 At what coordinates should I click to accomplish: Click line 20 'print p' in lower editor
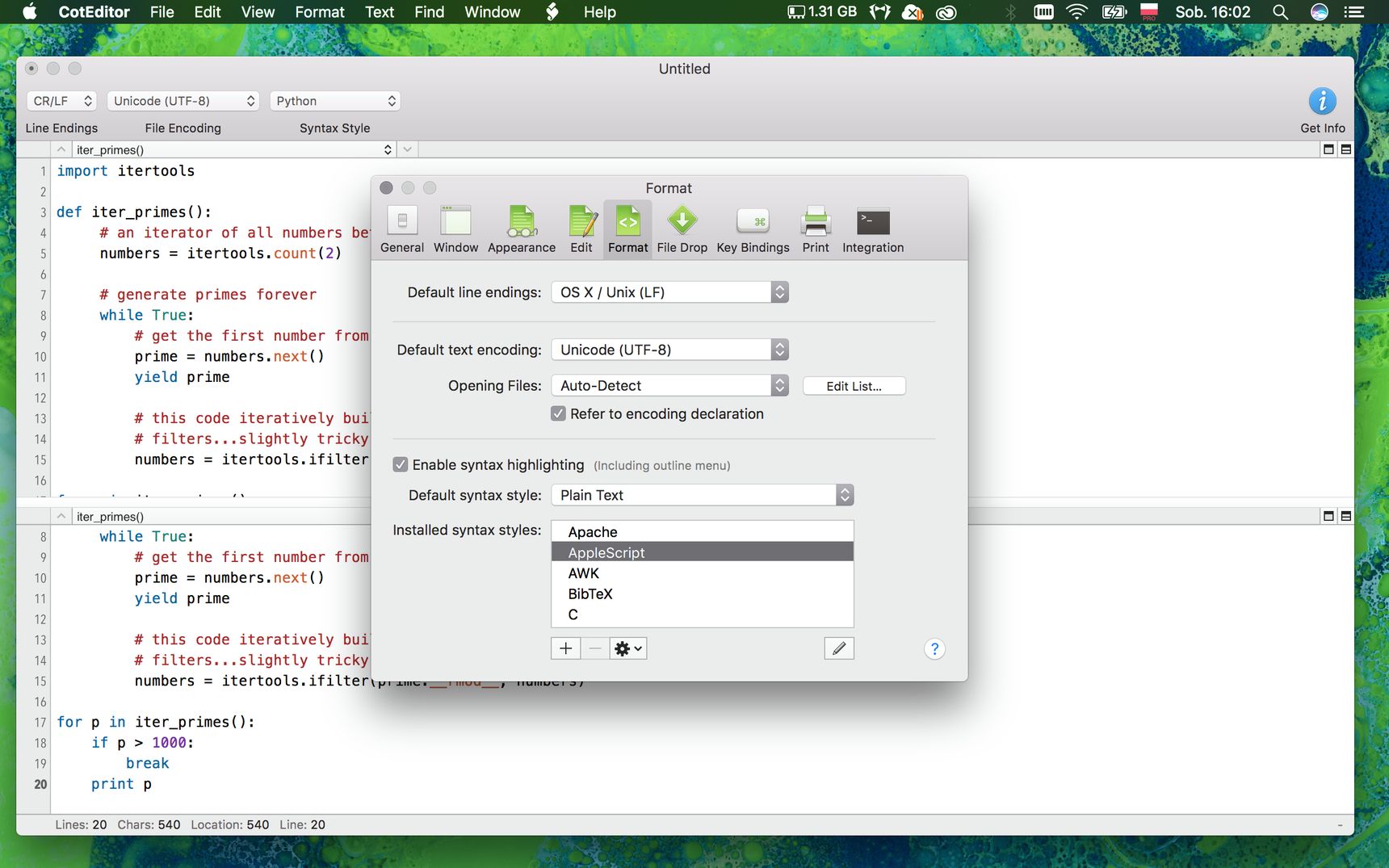pos(121,784)
